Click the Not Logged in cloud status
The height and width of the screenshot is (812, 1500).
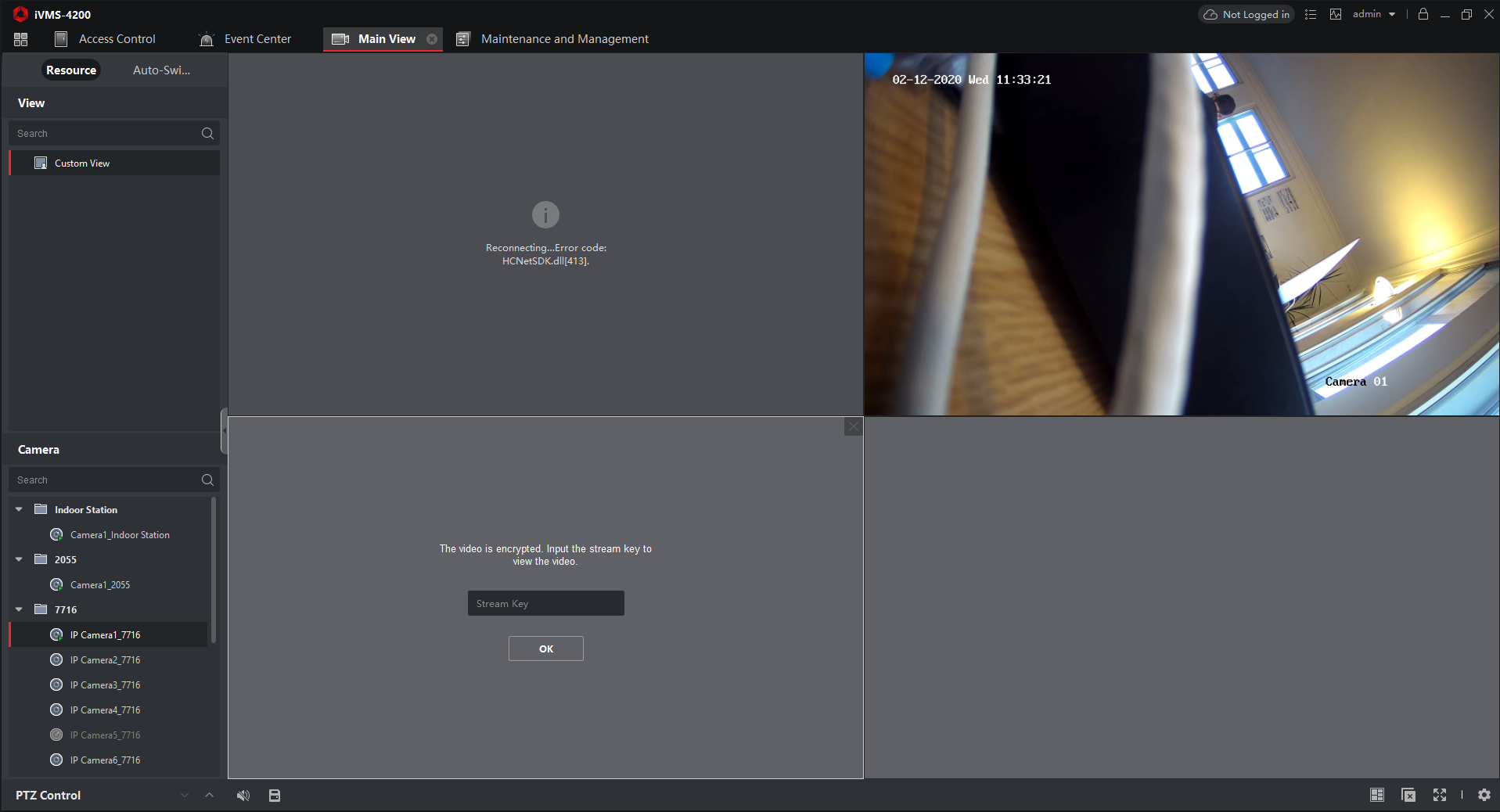[x=1246, y=15]
